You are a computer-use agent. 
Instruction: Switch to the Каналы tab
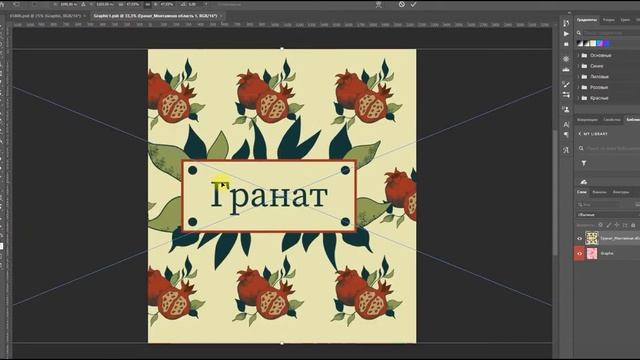599,192
